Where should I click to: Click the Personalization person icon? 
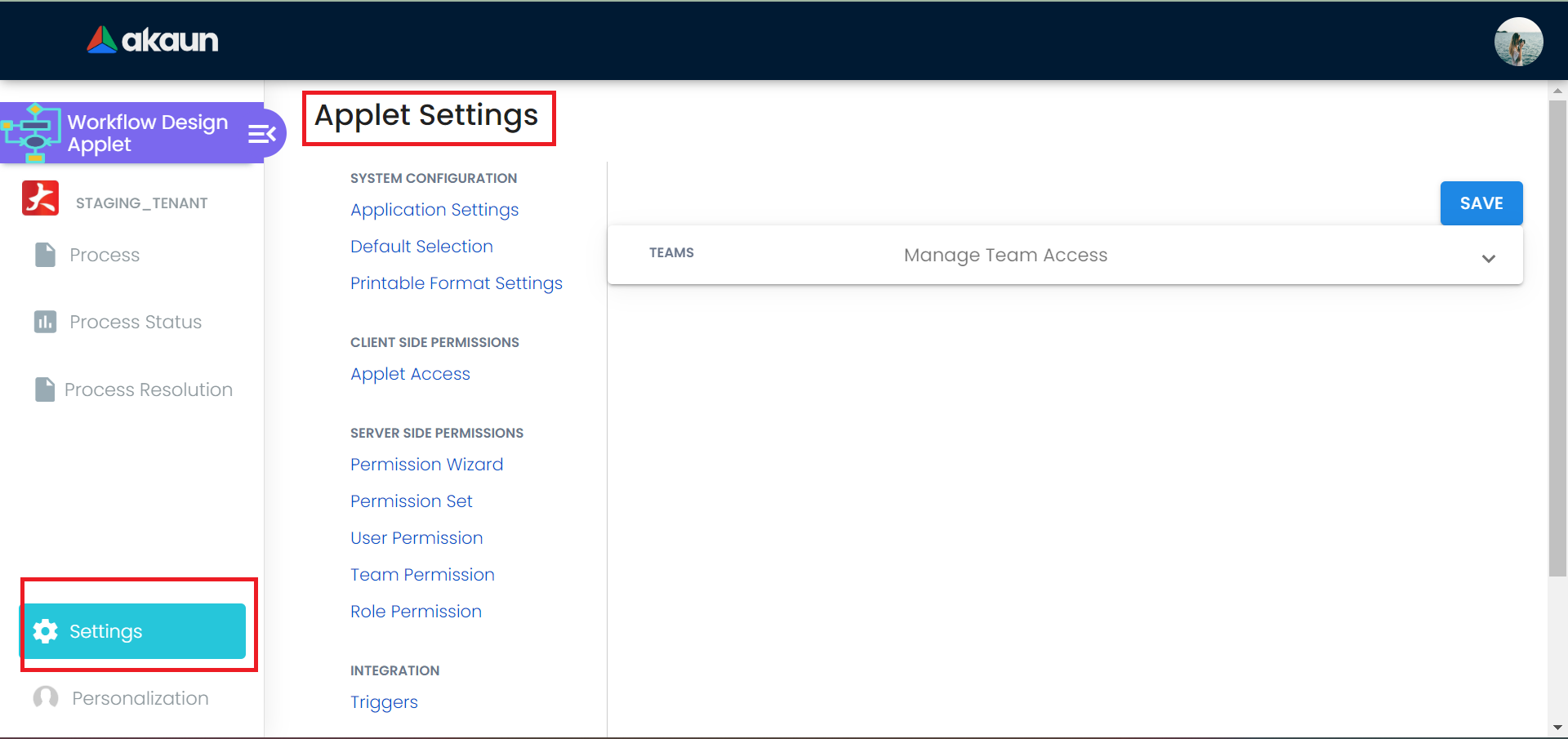pos(46,698)
